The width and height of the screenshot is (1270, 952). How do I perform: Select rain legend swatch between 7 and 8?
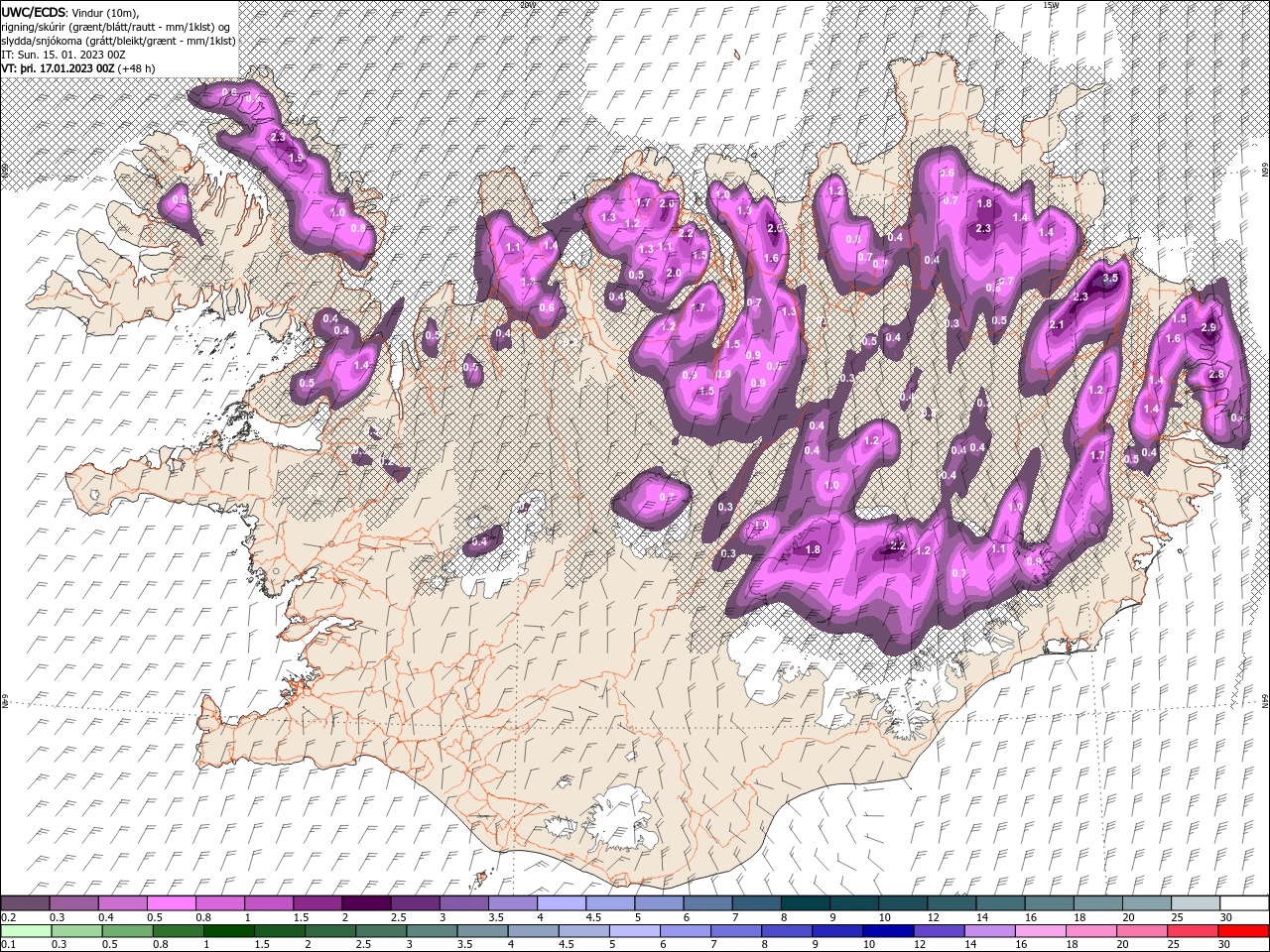735,931
